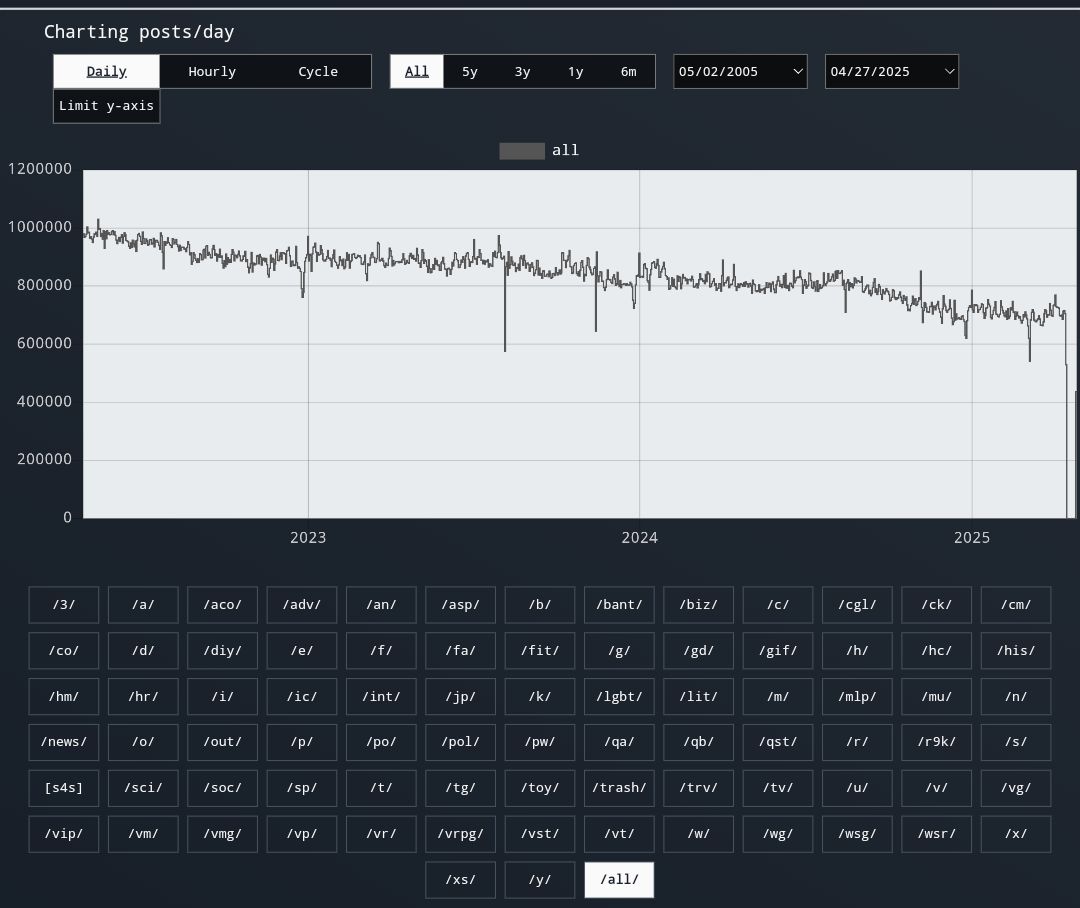Enable the /biz/ board series
This screenshot has height=908, width=1080.
click(x=698, y=604)
